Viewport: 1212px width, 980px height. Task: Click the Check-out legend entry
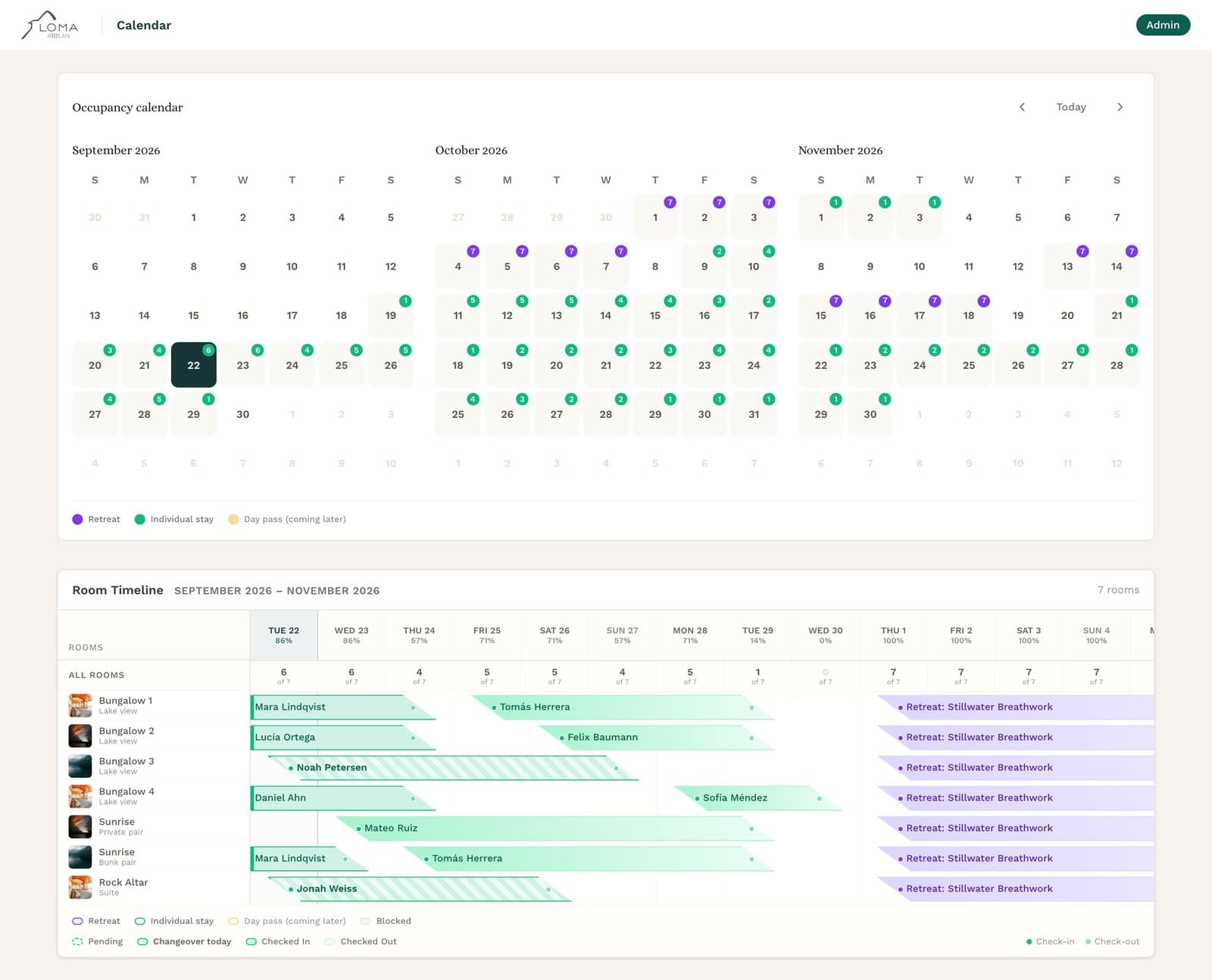pyautogui.click(x=1112, y=941)
